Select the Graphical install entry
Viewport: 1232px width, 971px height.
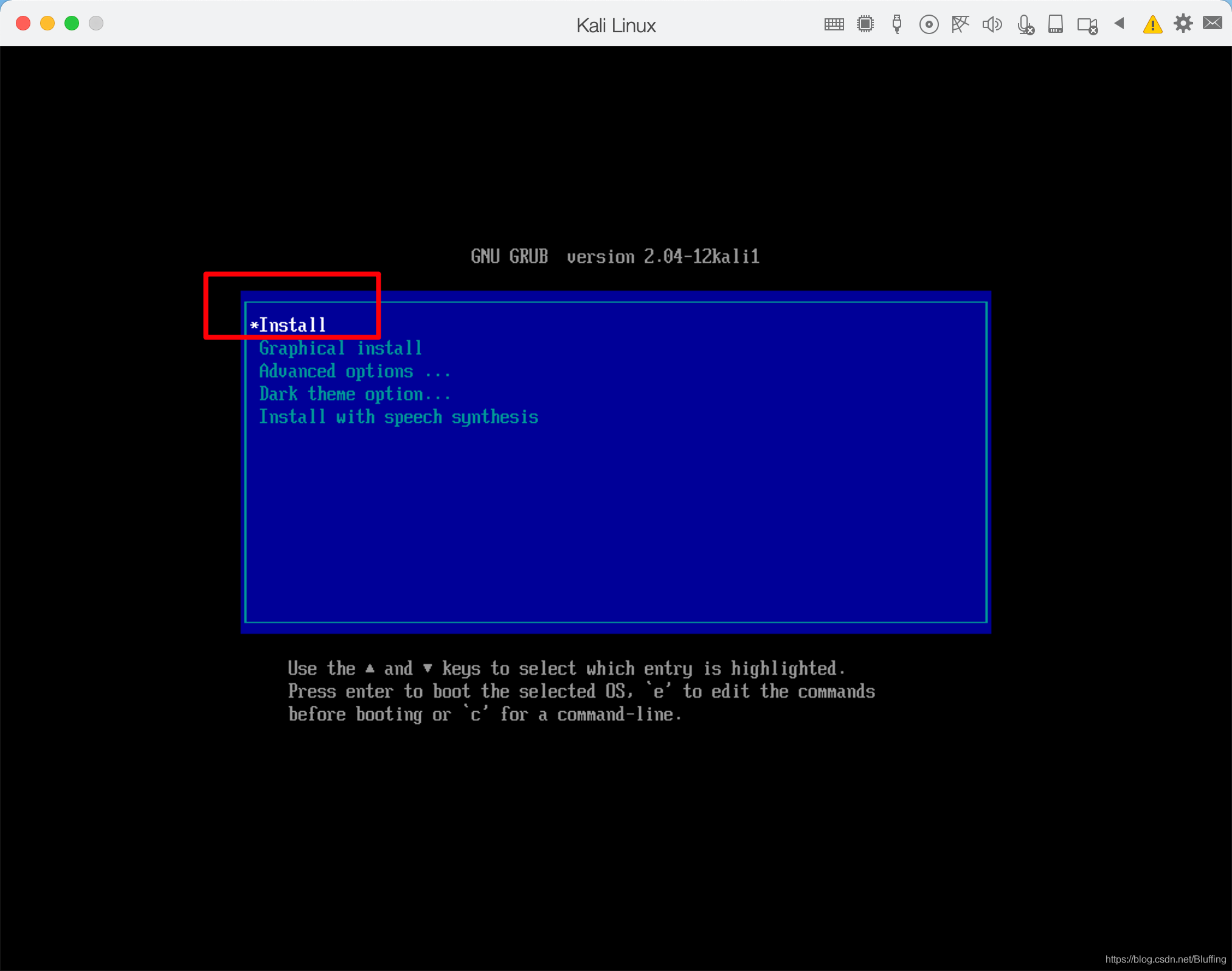tap(340, 348)
